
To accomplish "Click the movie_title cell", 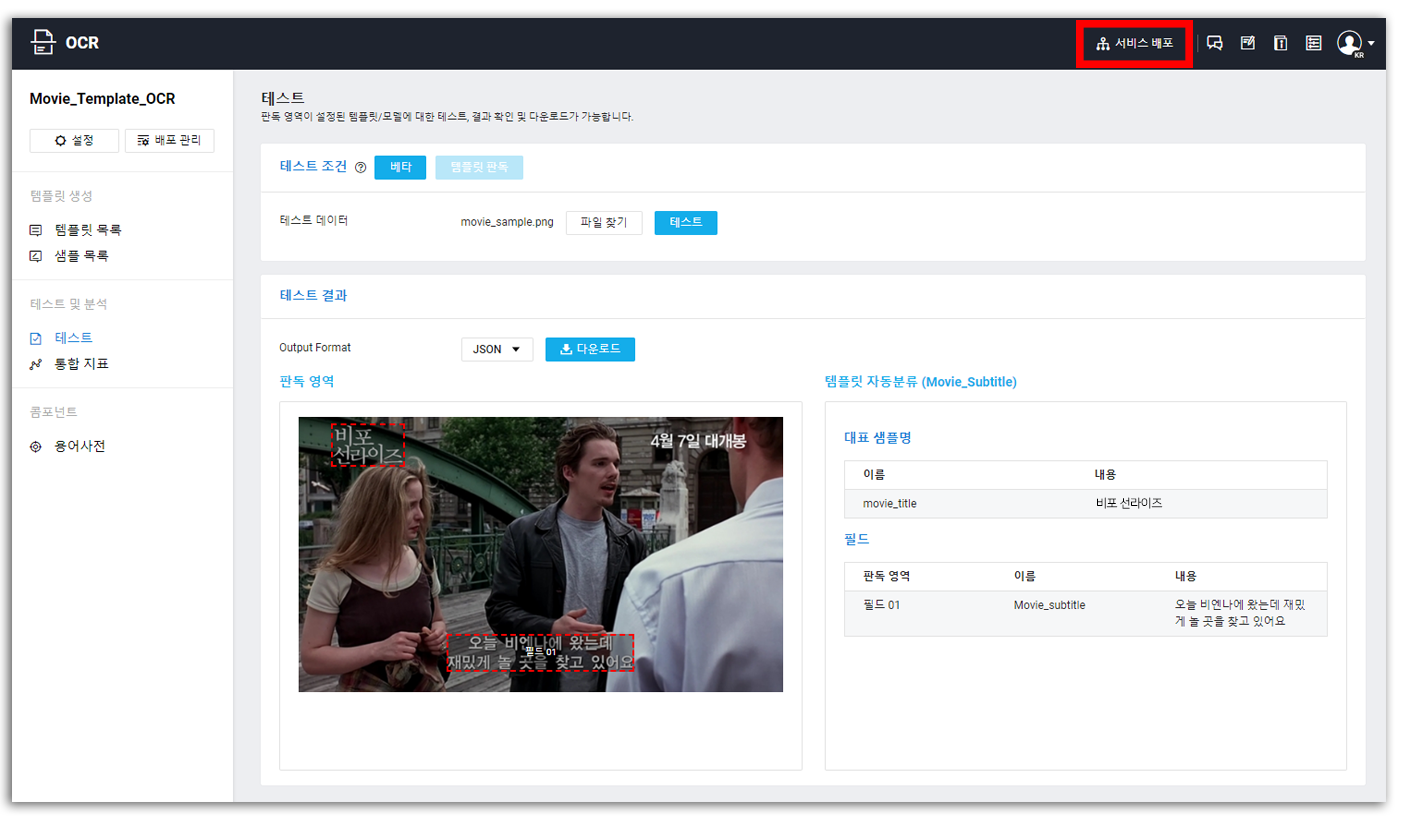I will coord(889,504).
